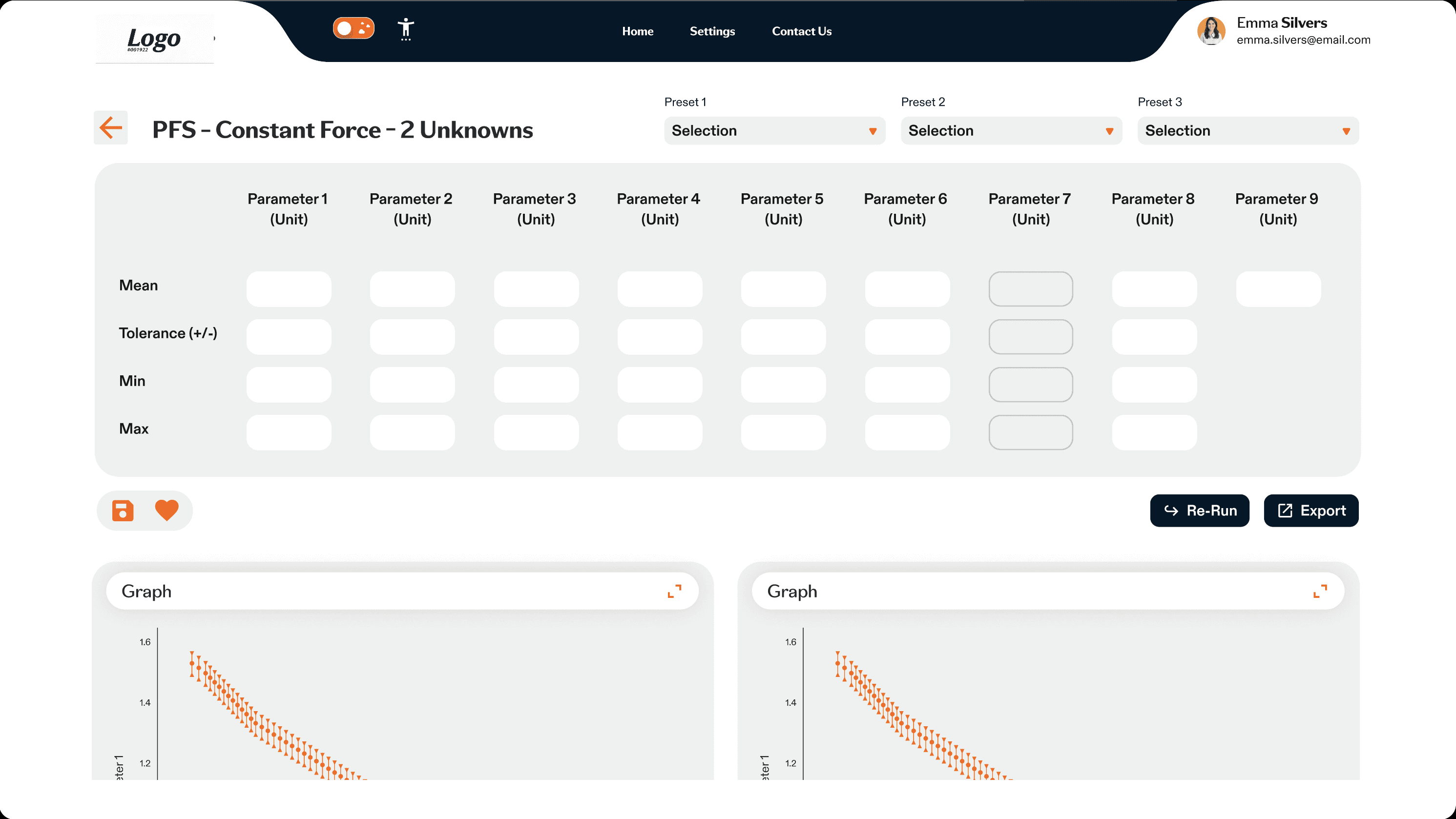Go to Home in navigation
Screen dimensions: 1456x819
638,32
